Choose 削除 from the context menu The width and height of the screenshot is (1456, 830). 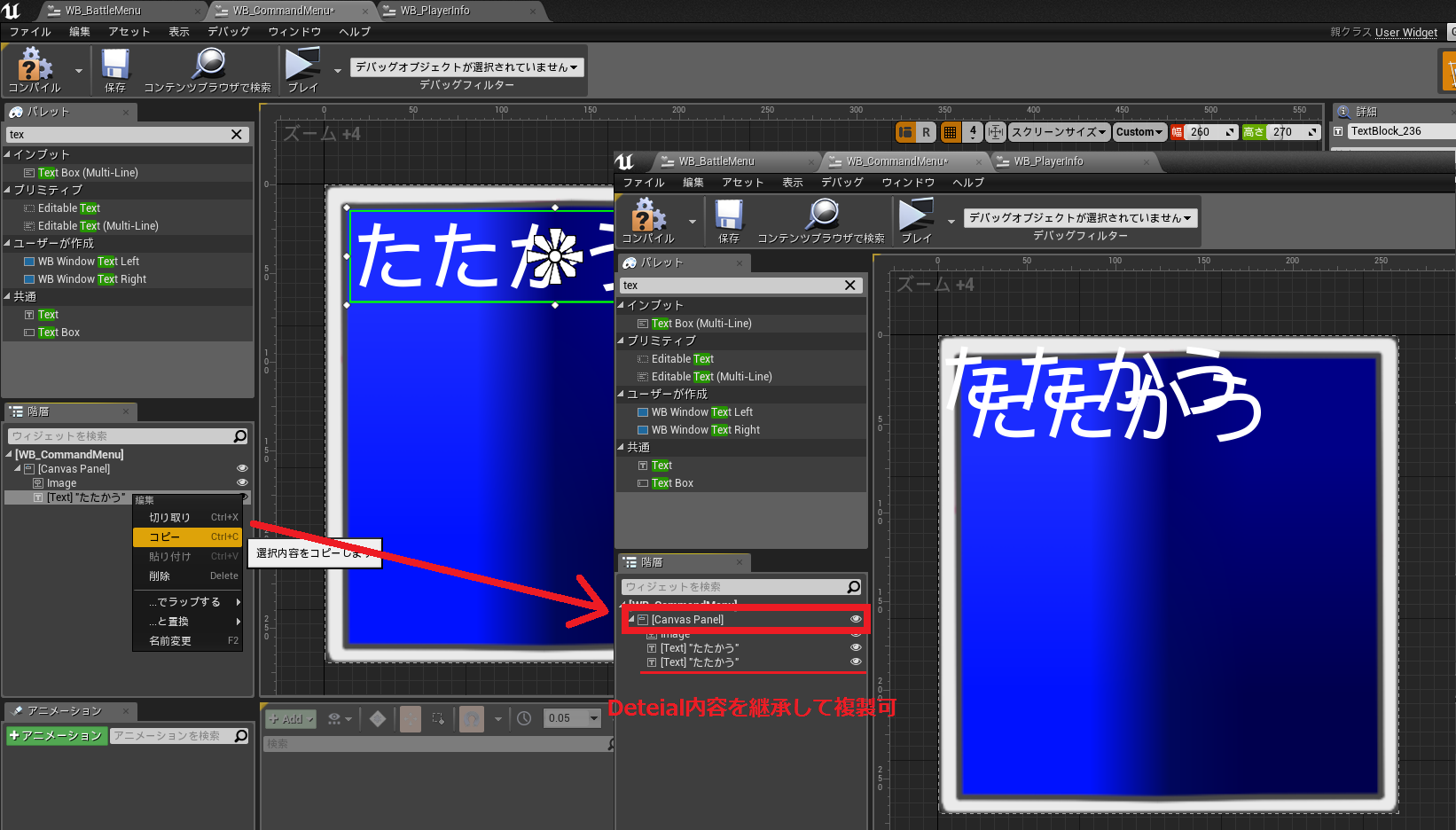pos(187,576)
